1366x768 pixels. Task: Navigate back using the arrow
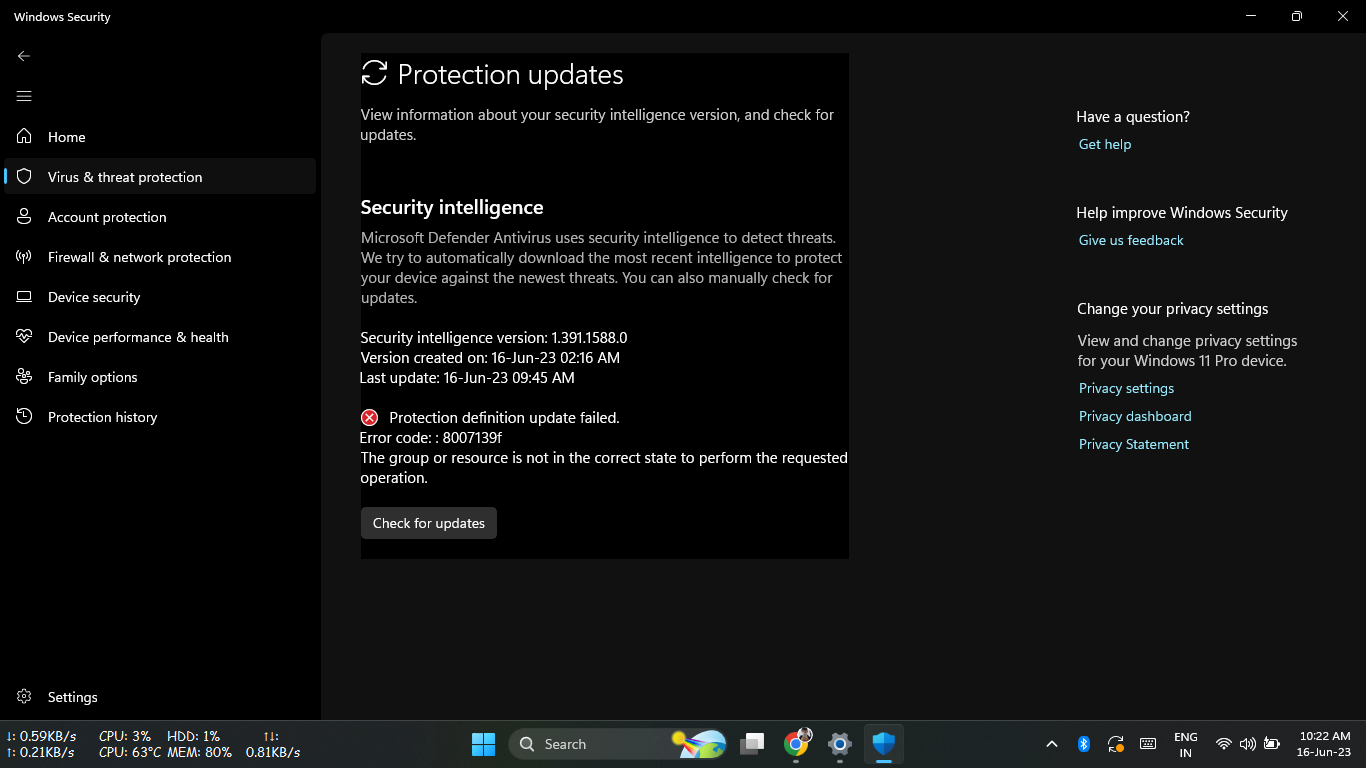24,56
